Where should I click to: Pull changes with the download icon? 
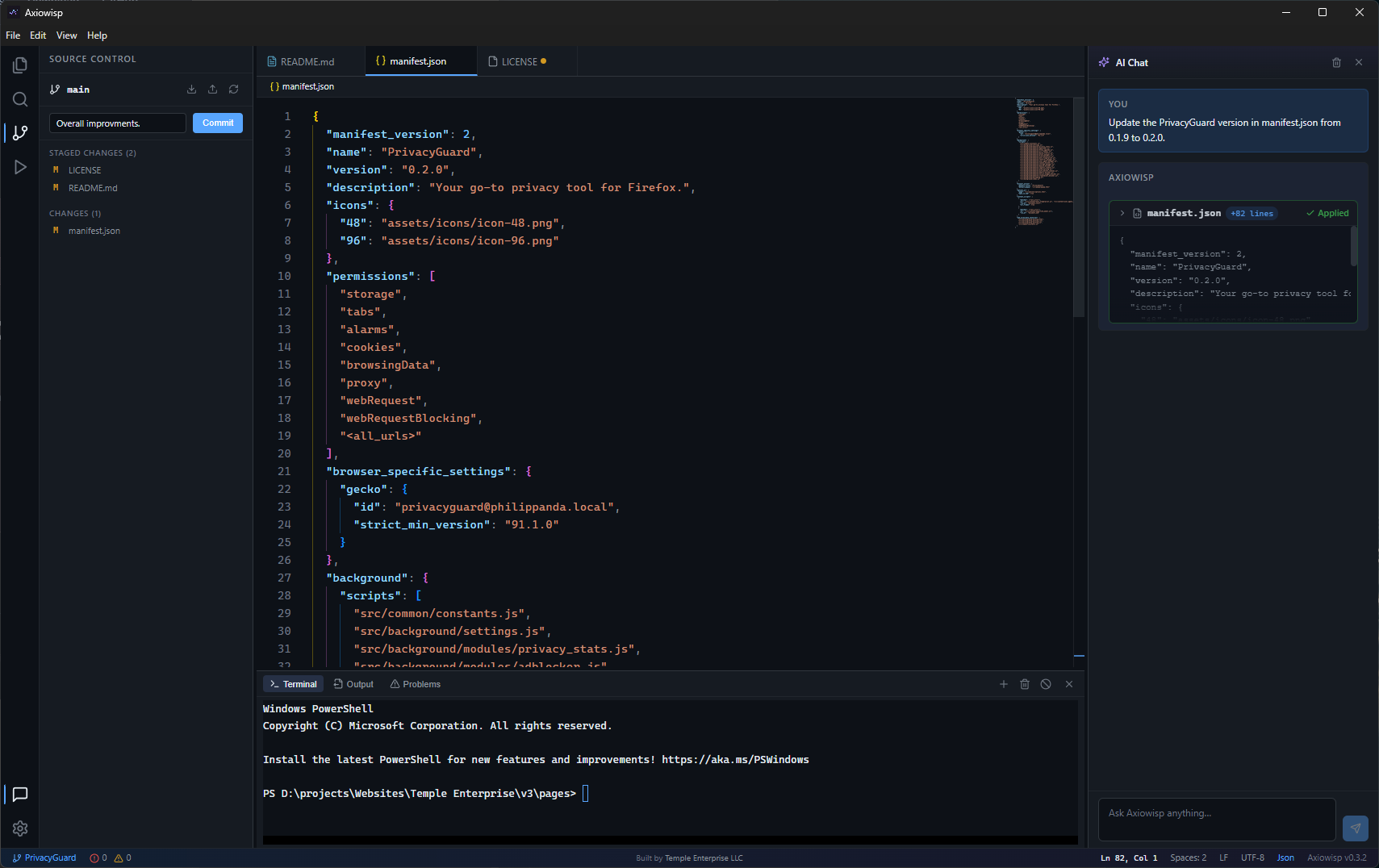pos(191,89)
